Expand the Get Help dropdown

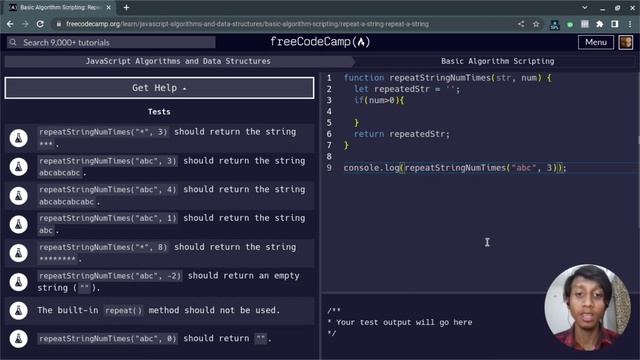point(159,88)
